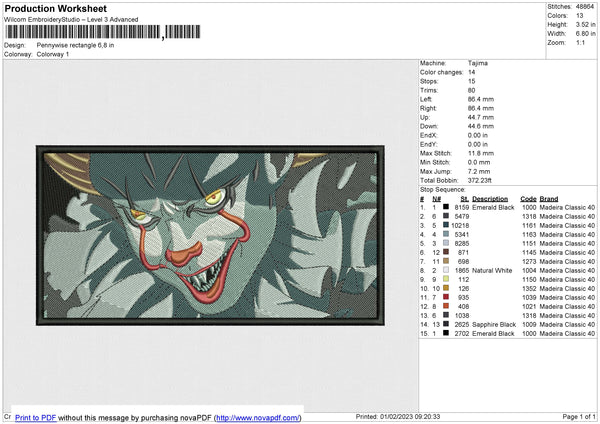The width and height of the screenshot is (600, 424).
Task: Click the gold swatch beside 126 stitches
Action: tap(446, 288)
